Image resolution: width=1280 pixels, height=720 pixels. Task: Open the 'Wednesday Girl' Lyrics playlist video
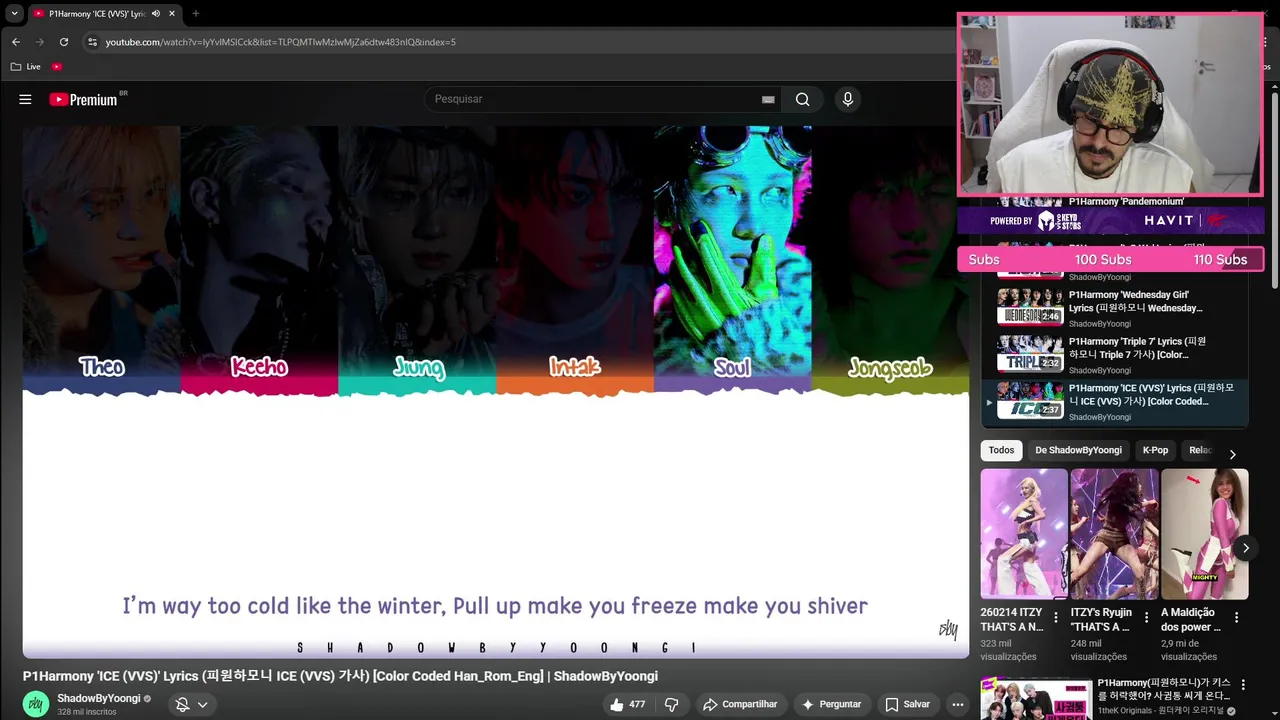[1115, 308]
